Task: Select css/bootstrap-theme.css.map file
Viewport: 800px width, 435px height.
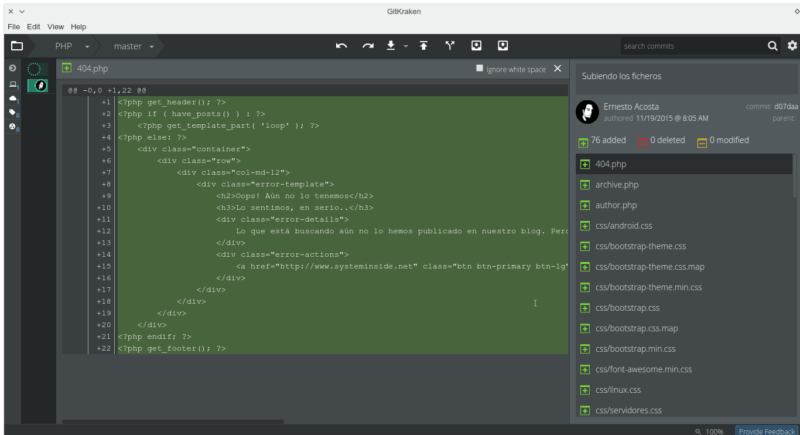Action: (x=684, y=267)
